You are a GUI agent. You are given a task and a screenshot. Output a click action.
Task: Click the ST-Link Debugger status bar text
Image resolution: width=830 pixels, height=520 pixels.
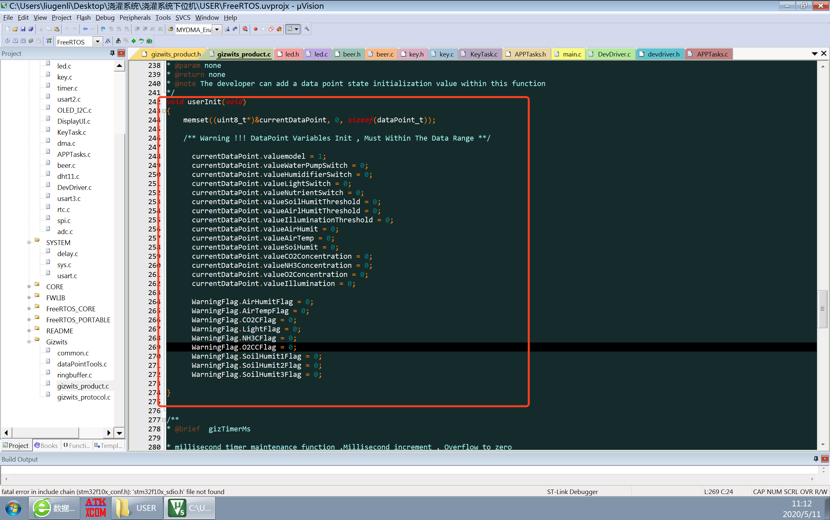[572, 491]
